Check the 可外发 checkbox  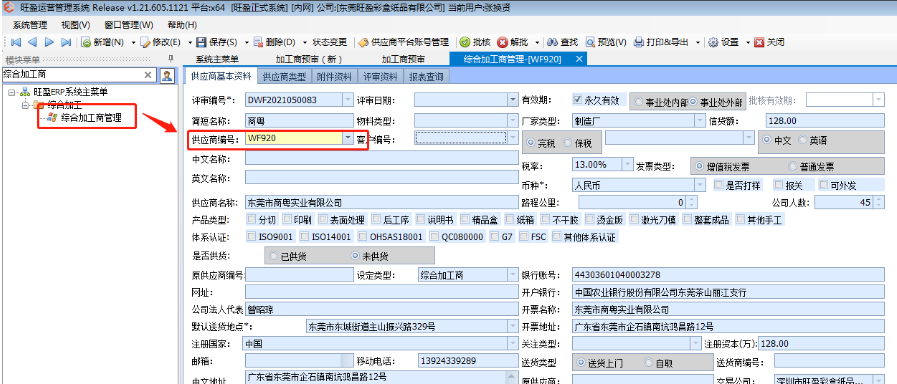point(823,185)
